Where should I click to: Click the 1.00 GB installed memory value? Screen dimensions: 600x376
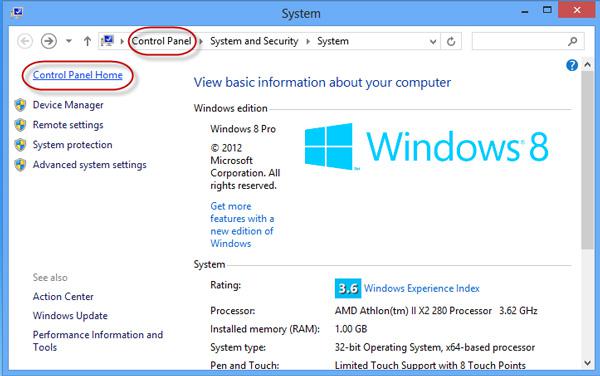click(x=351, y=329)
